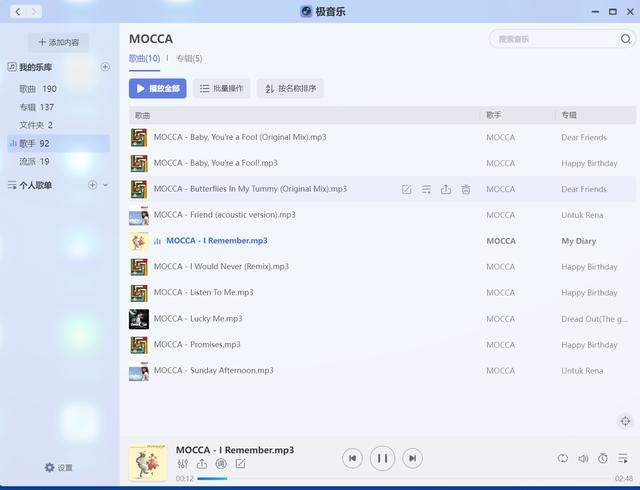Share Butterflies In My Tummy song
The width and height of the screenshot is (640, 490).
(x=446, y=189)
